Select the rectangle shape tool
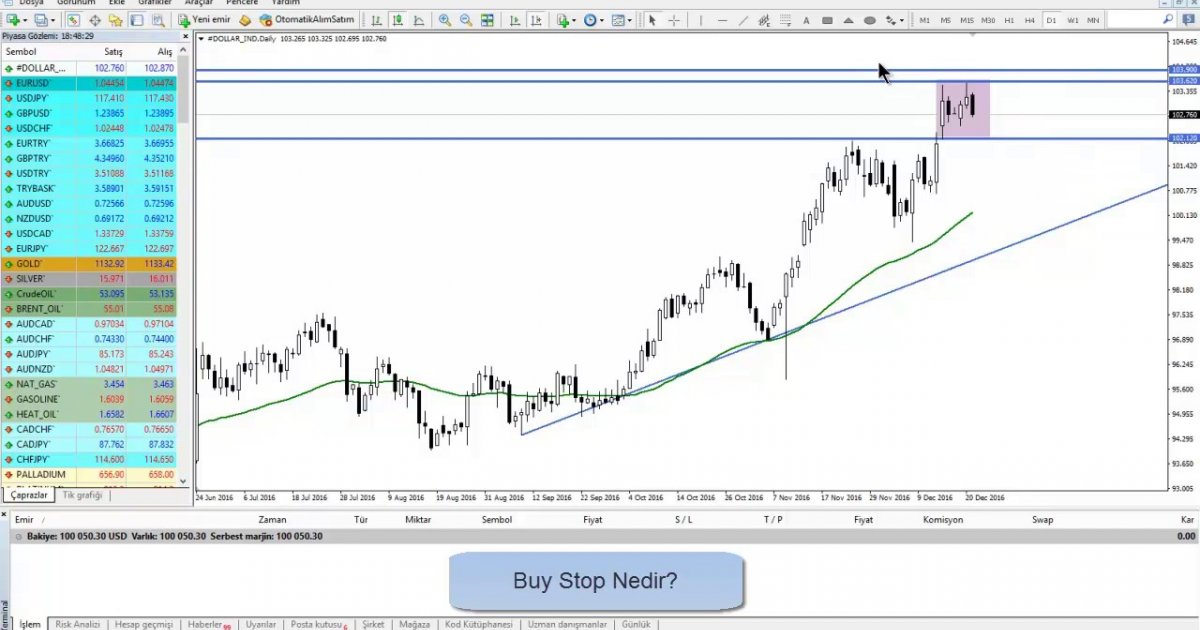Image resolution: width=1200 pixels, height=630 pixels. (828, 20)
